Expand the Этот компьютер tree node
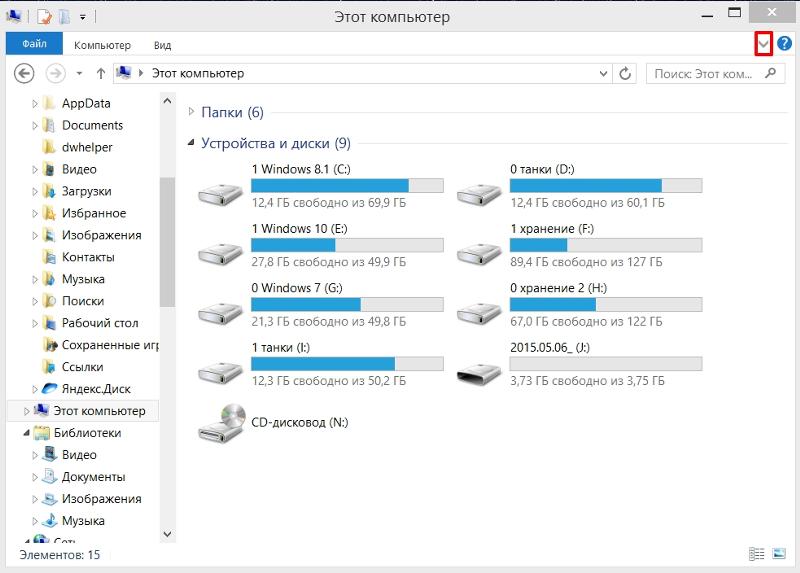Image resolution: width=800 pixels, height=573 pixels. click(x=27, y=410)
